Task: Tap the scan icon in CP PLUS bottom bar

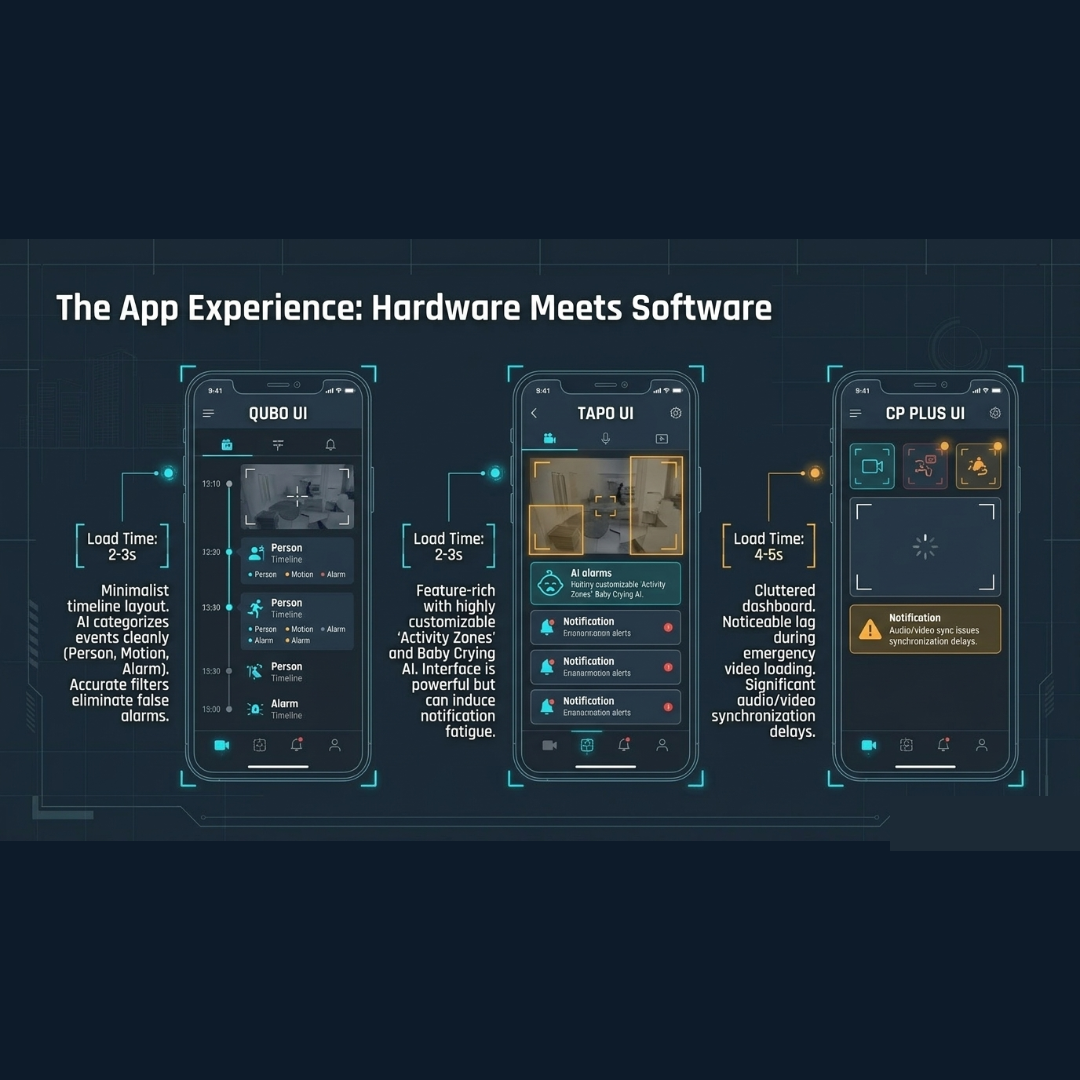Action: click(x=906, y=745)
